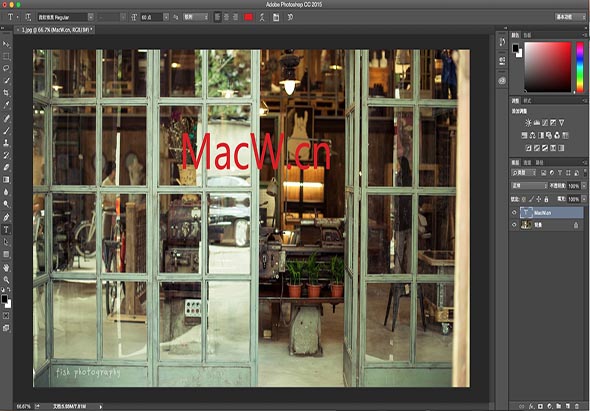This screenshot has width=590, height=411.
Task: Switch to the Styles tab
Action: click(x=527, y=100)
